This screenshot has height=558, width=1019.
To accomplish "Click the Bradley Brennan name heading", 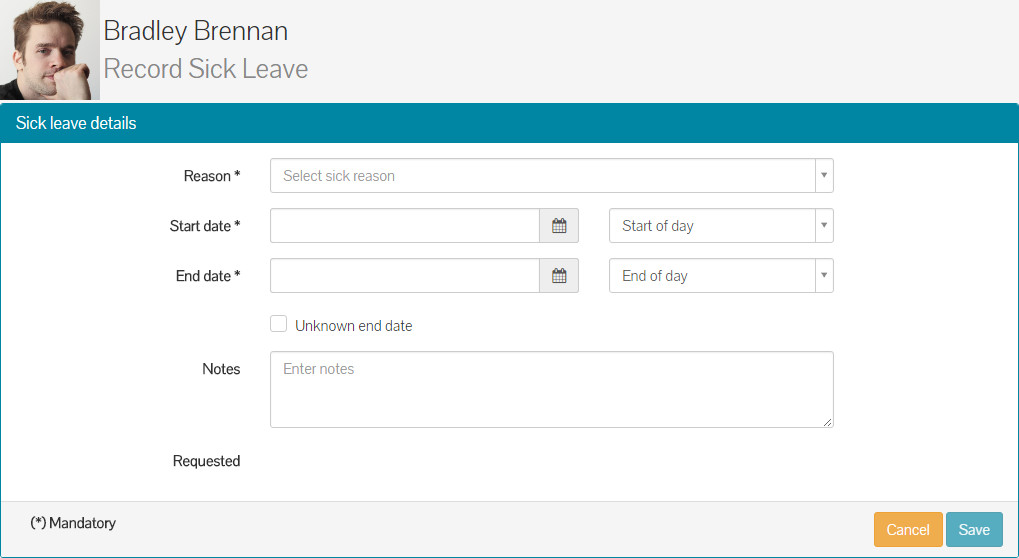I will click(196, 31).
